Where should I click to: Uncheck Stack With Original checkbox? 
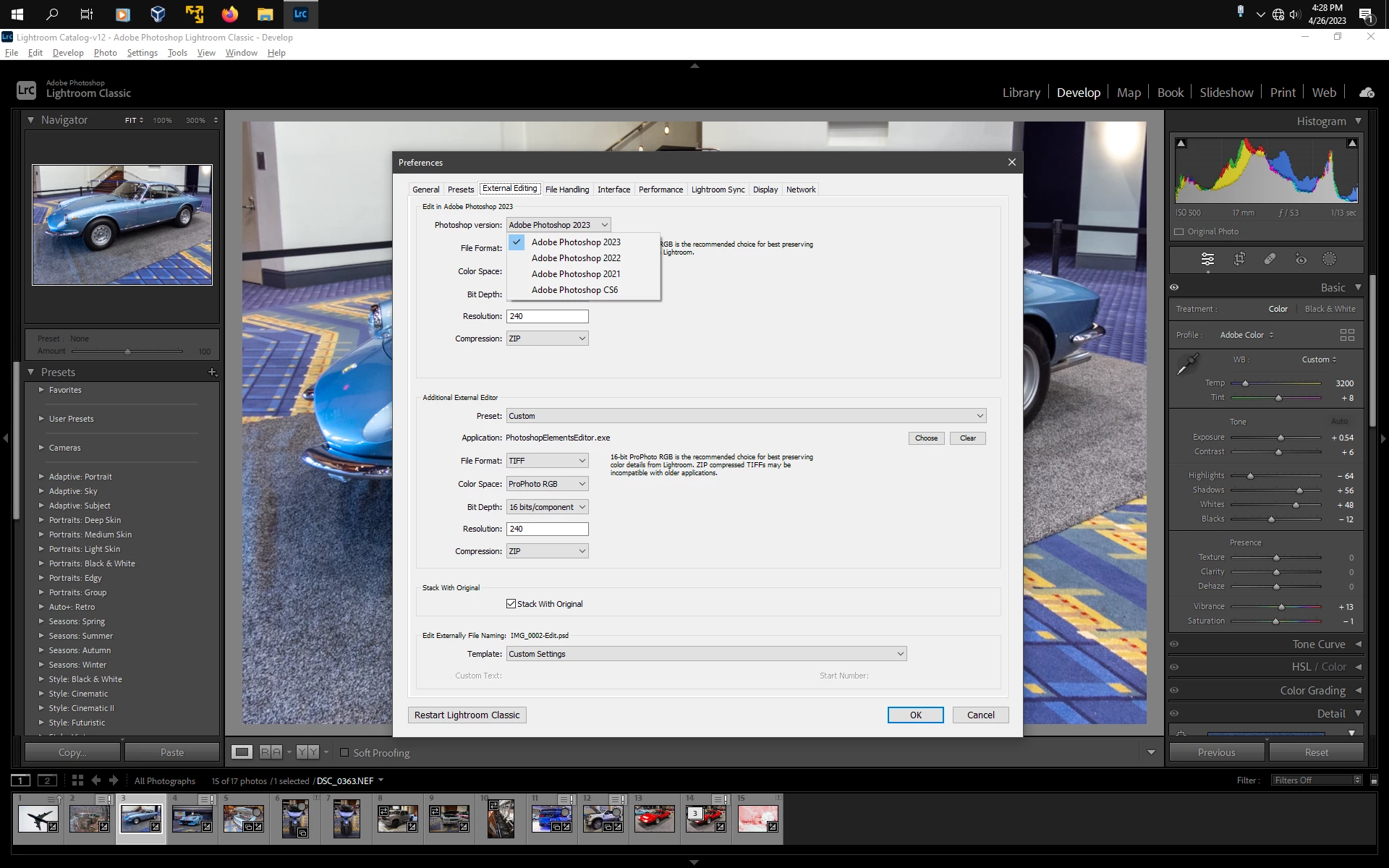point(511,604)
